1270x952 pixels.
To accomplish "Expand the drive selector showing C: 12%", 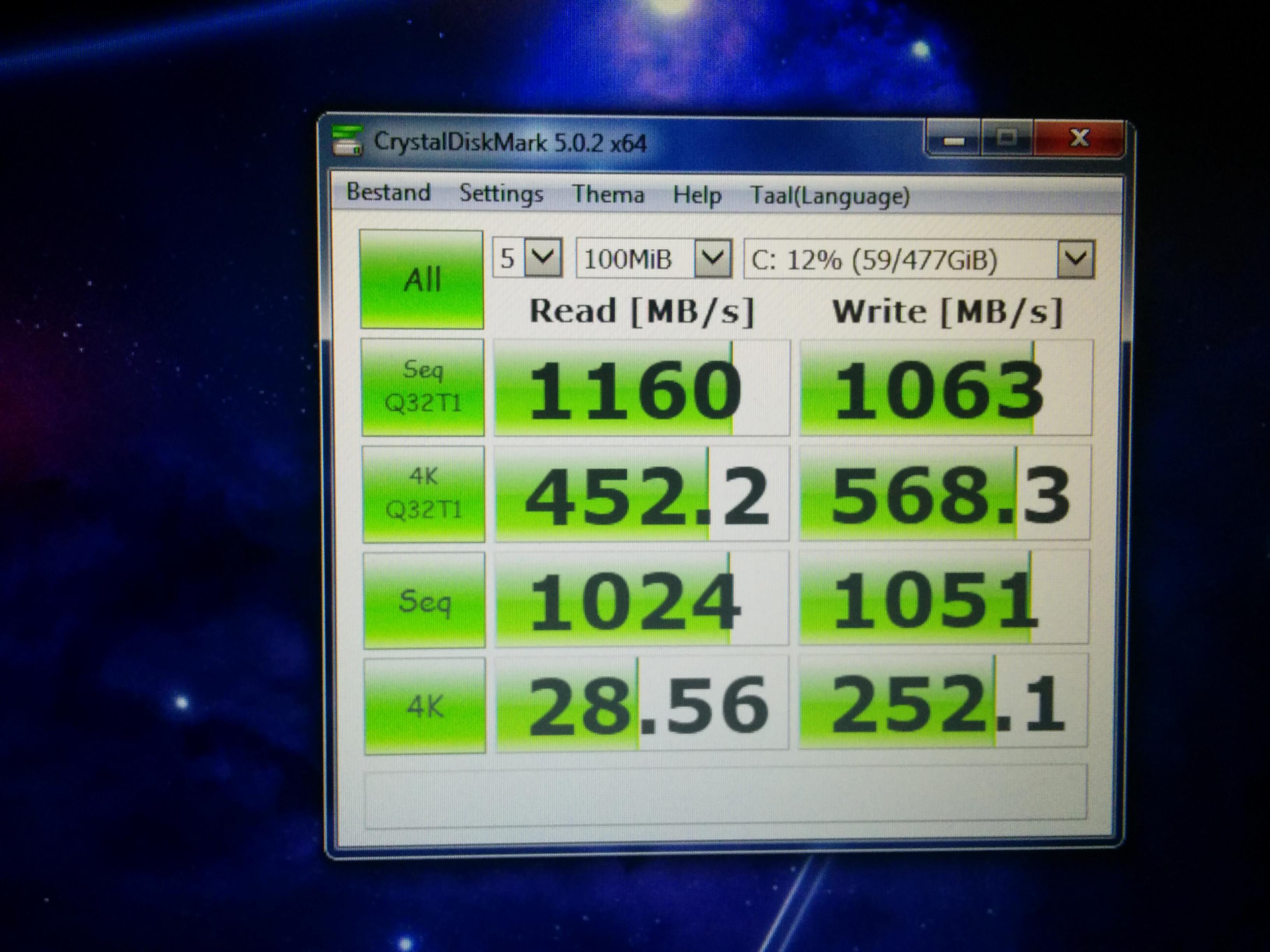I will (x=919, y=260).
